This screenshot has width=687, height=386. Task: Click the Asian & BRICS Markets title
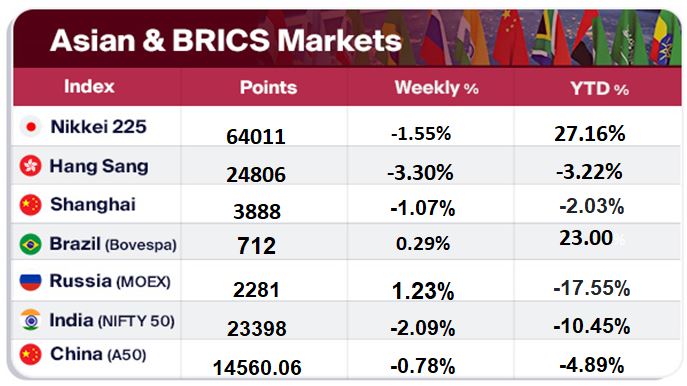pyautogui.click(x=226, y=40)
